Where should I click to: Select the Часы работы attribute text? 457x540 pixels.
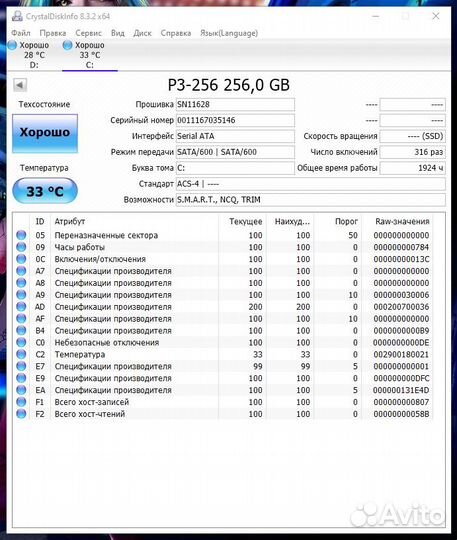coord(80,247)
